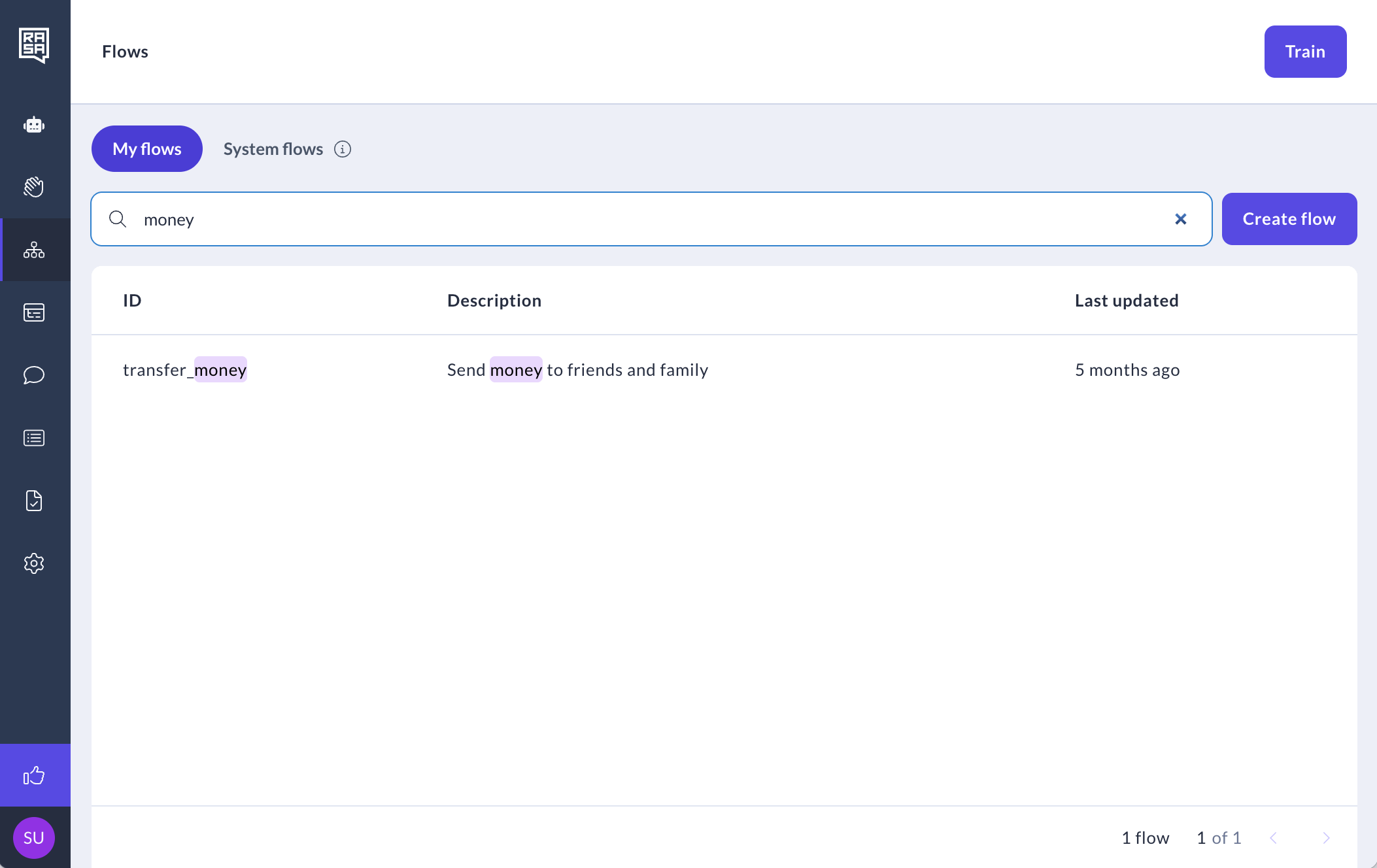Open the robot assistant sidebar icon

pos(34,125)
